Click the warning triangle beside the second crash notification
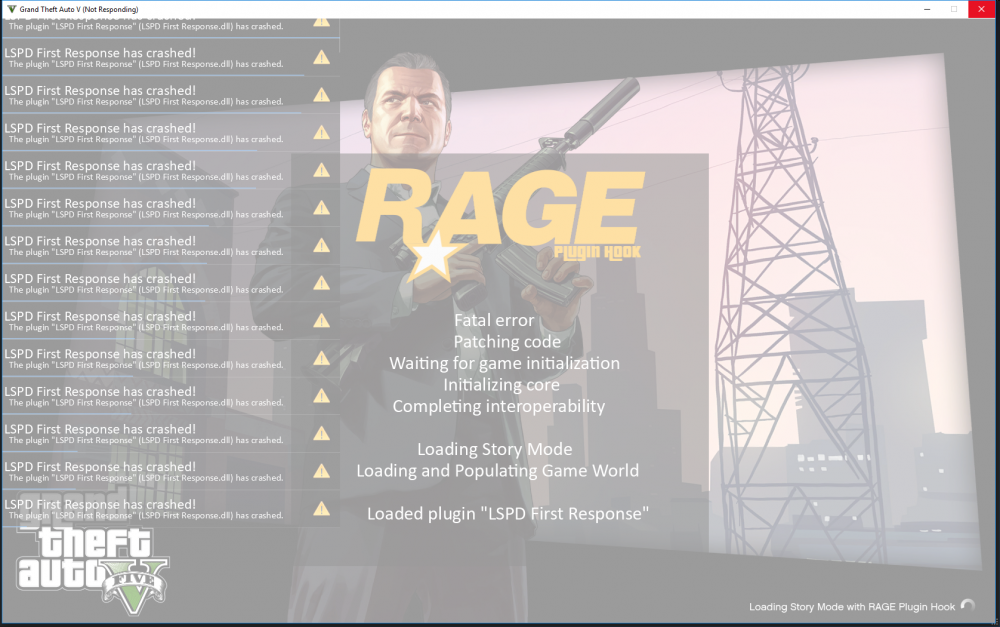 point(321,57)
